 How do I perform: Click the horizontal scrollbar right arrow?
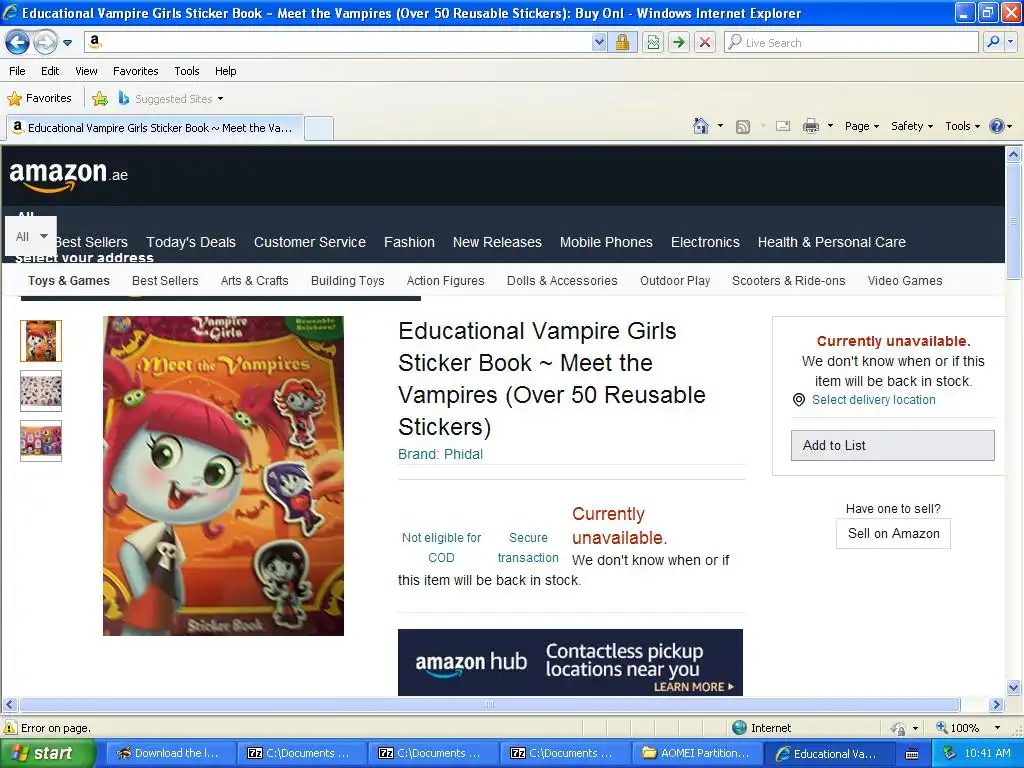point(996,705)
